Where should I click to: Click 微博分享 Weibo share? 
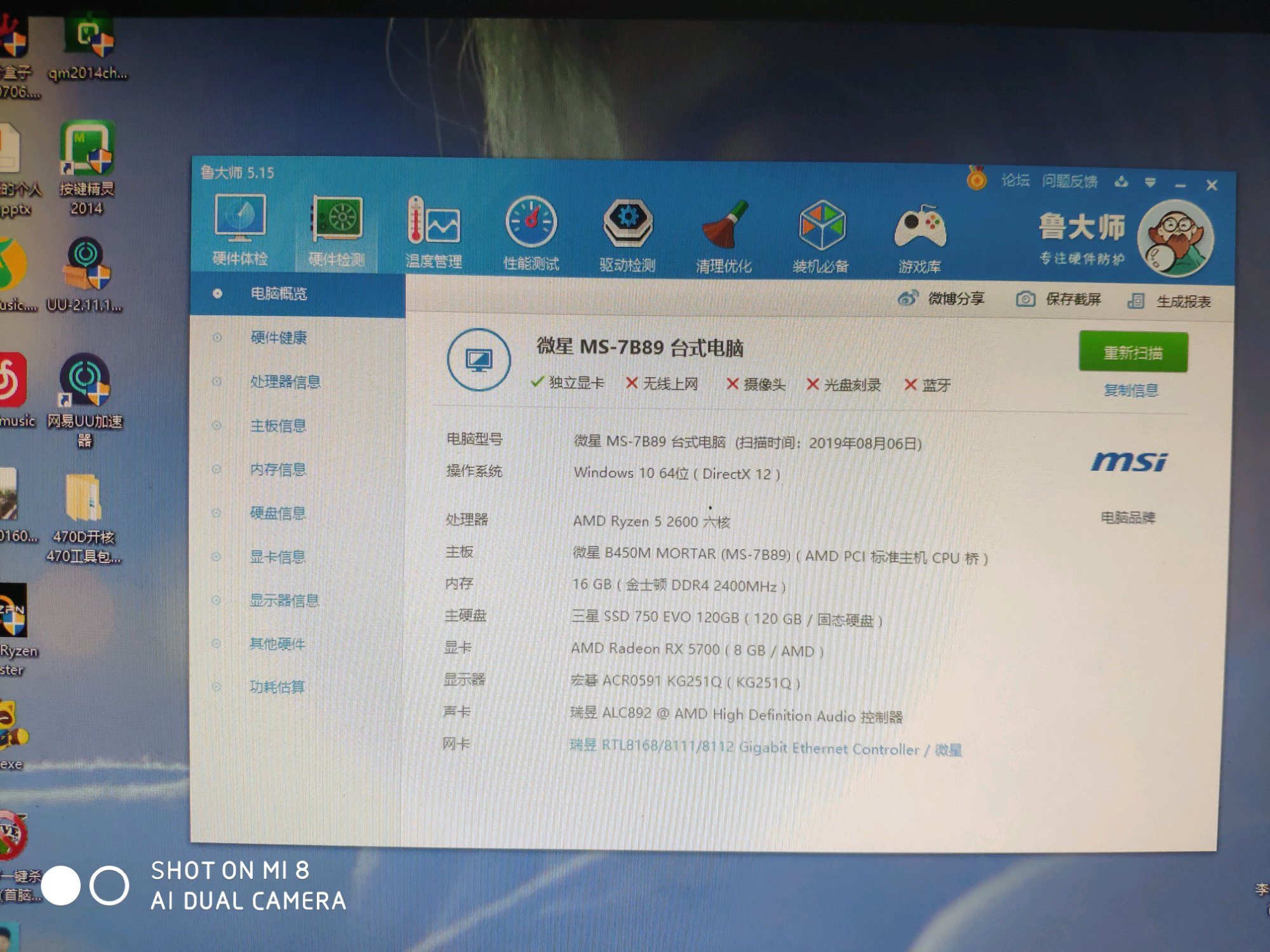(x=941, y=298)
